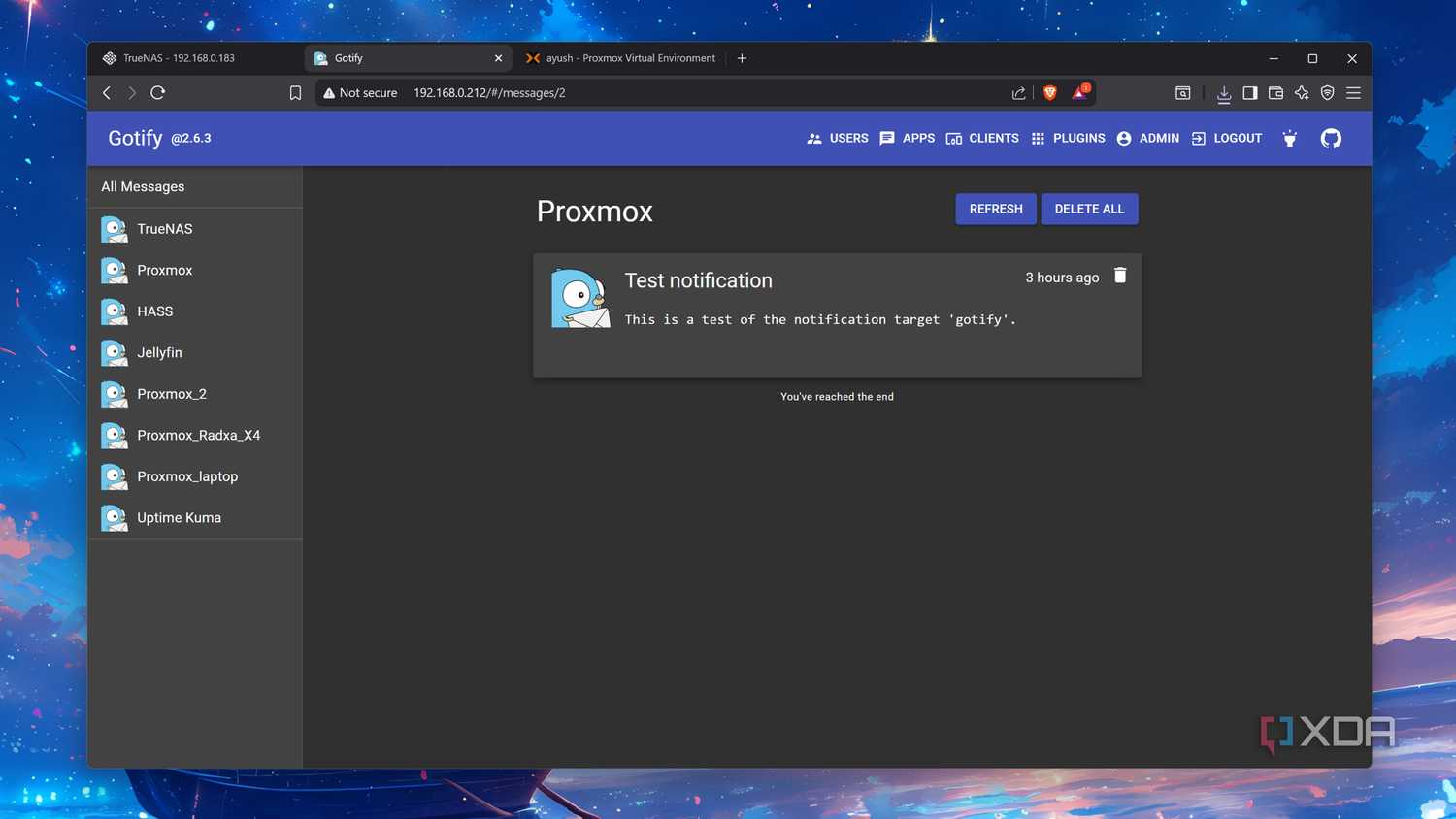Screen dimensions: 1456x819
Task: Click the gopher image in Test notification
Action: [580, 298]
